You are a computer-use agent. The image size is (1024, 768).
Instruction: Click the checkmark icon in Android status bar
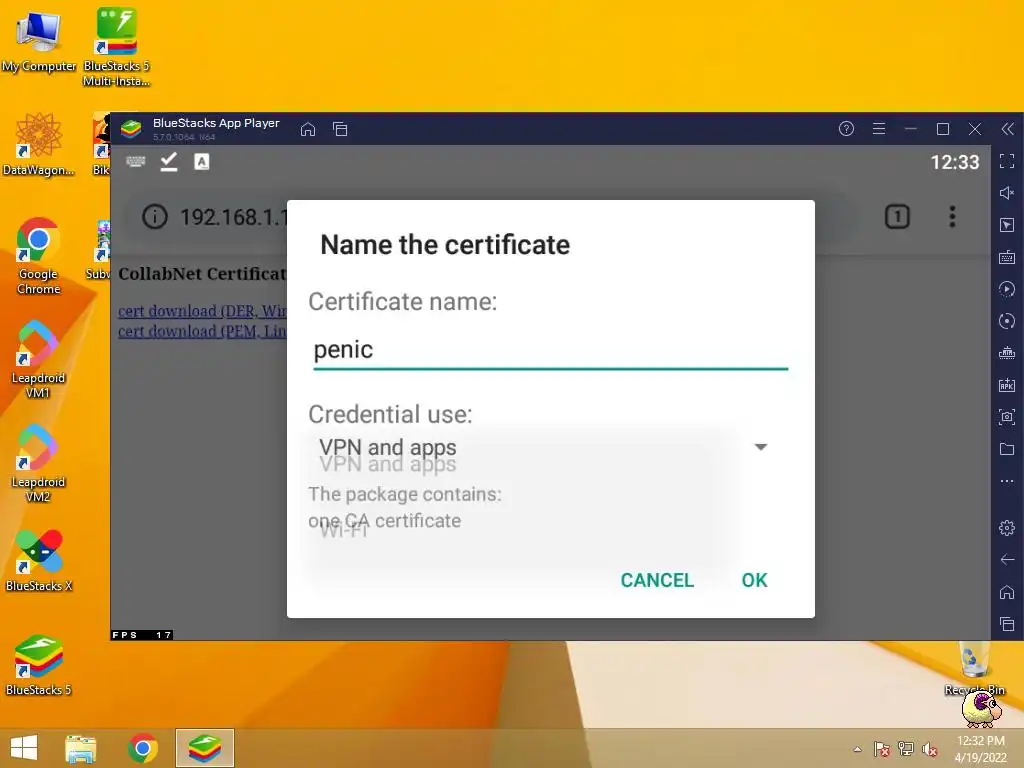point(169,161)
